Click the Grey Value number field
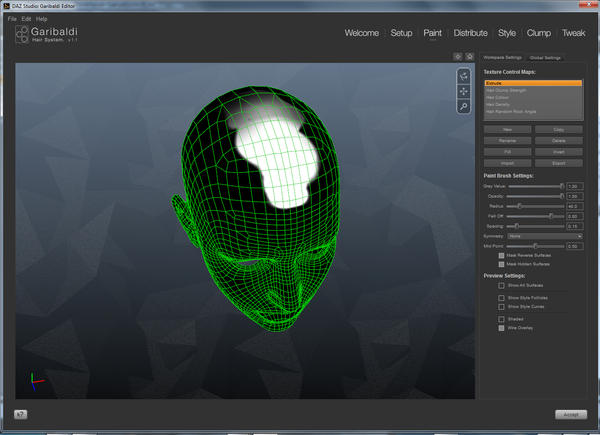Viewport: 600px width, 435px height. click(575, 186)
